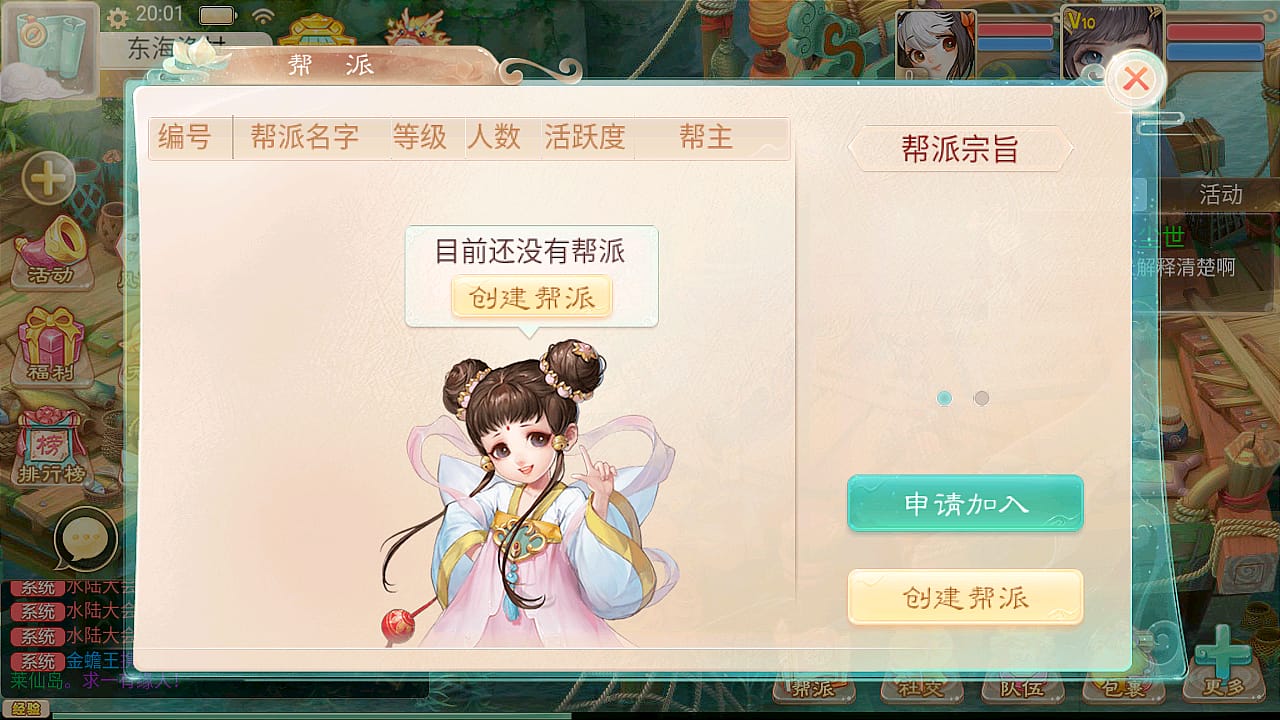Select the white-haired character avatar
This screenshot has height=720, width=1280.
coord(935,45)
